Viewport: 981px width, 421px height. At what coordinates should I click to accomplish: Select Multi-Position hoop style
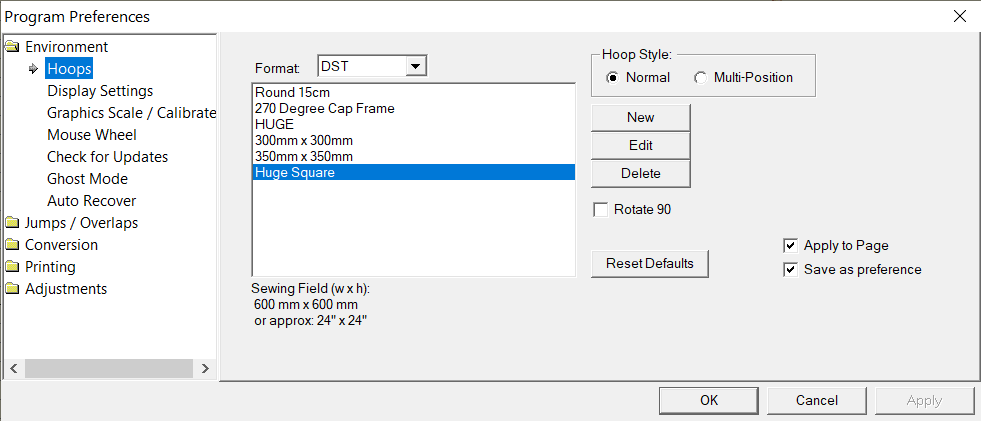(700, 77)
